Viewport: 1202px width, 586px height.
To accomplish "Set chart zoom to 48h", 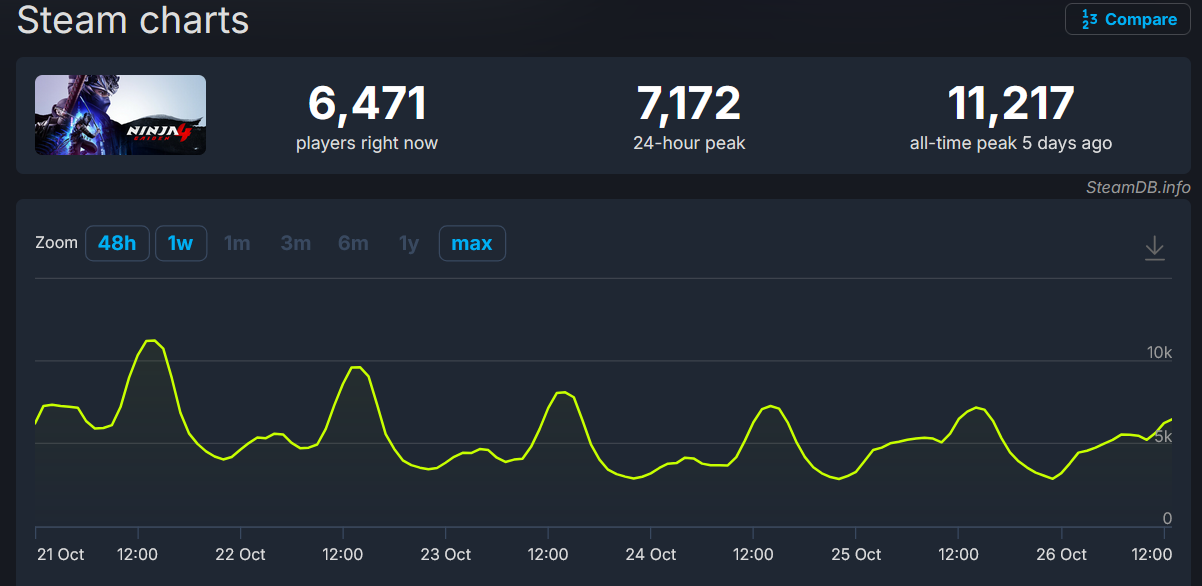I will [117, 243].
